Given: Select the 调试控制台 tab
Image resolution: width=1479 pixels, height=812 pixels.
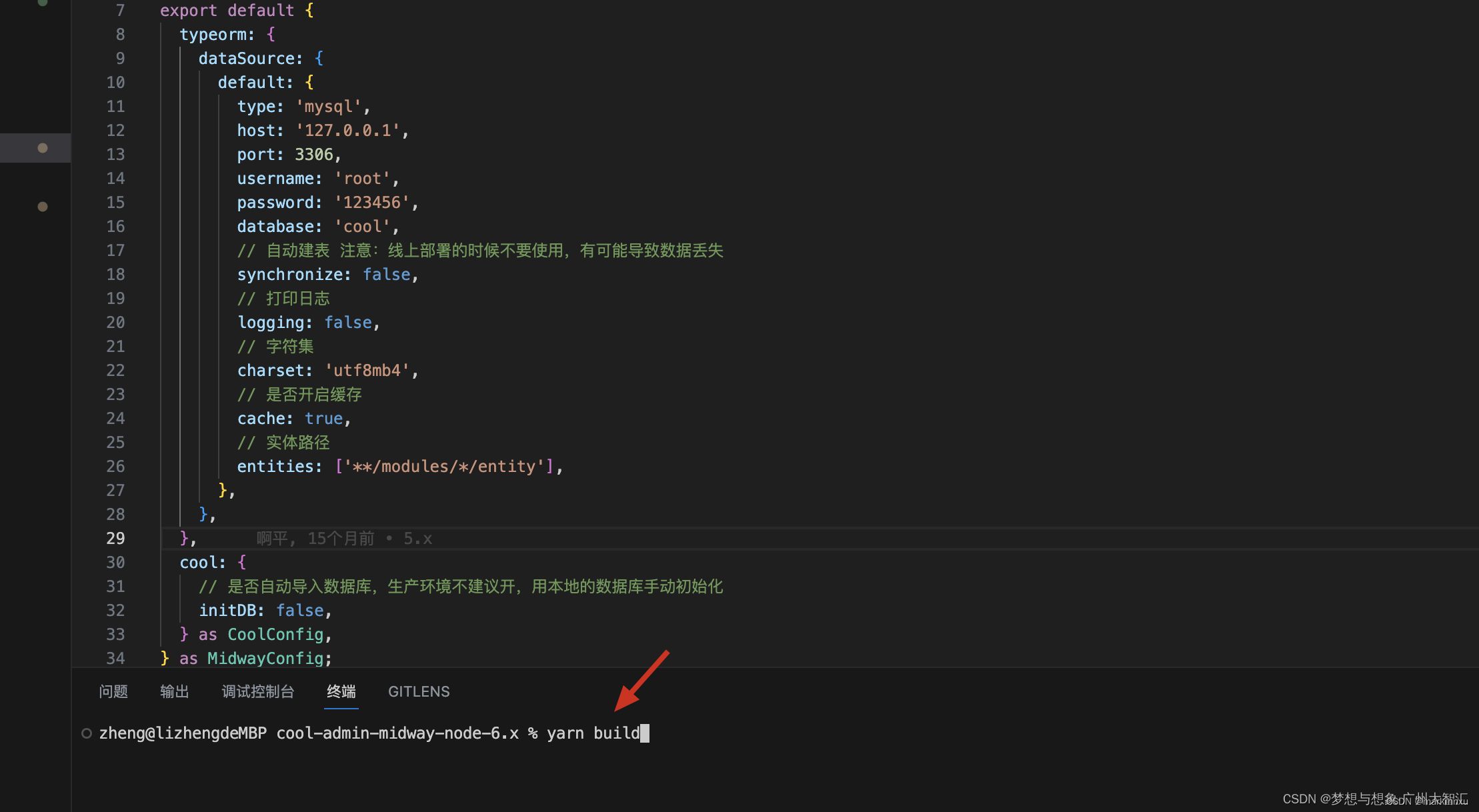Looking at the screenshot, I should [x=258, y=691].
